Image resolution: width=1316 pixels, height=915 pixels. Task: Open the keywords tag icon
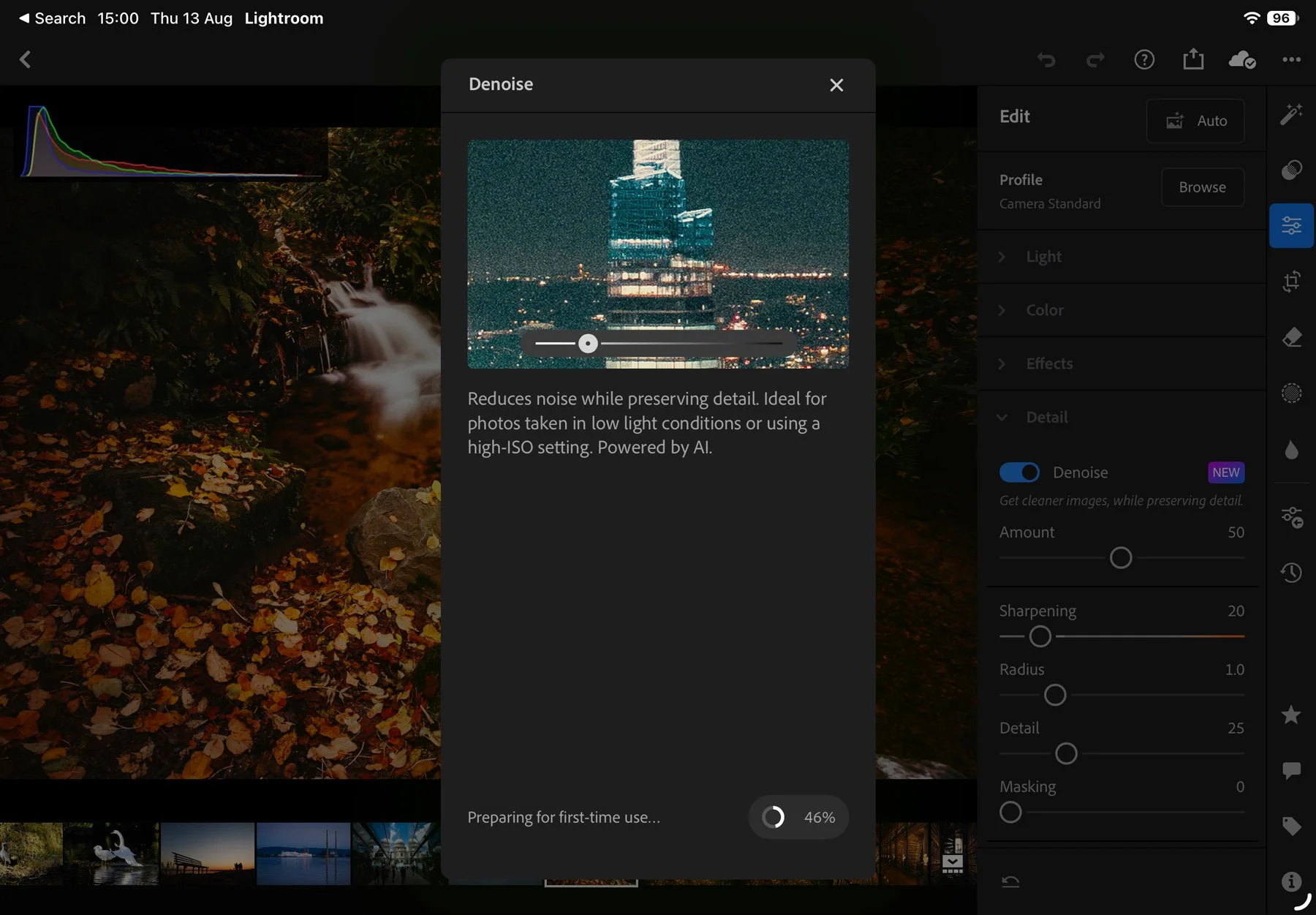[1291, 826]
